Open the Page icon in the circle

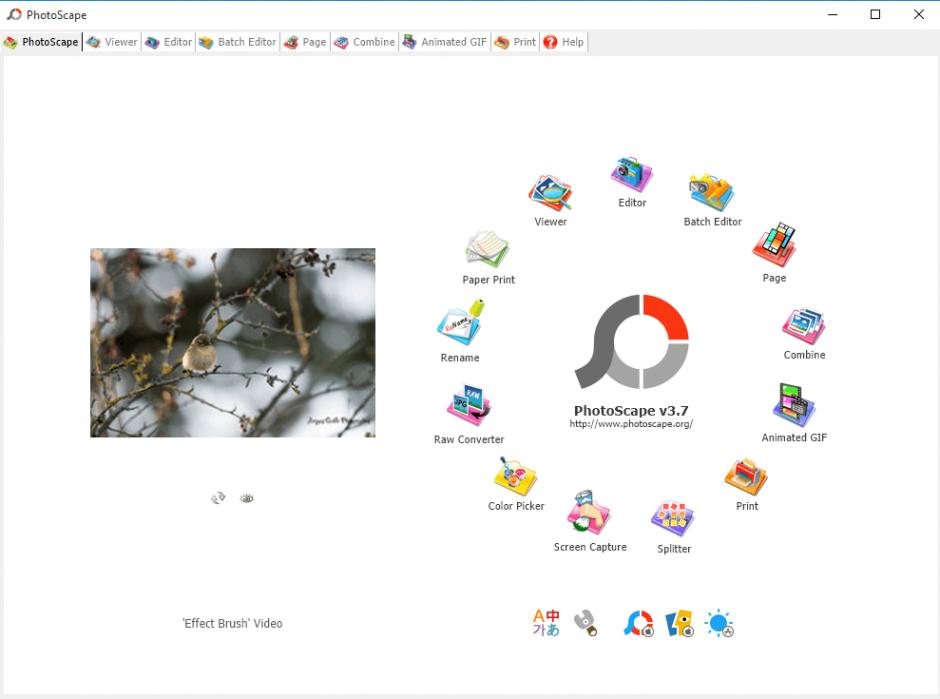pos(774,246)
